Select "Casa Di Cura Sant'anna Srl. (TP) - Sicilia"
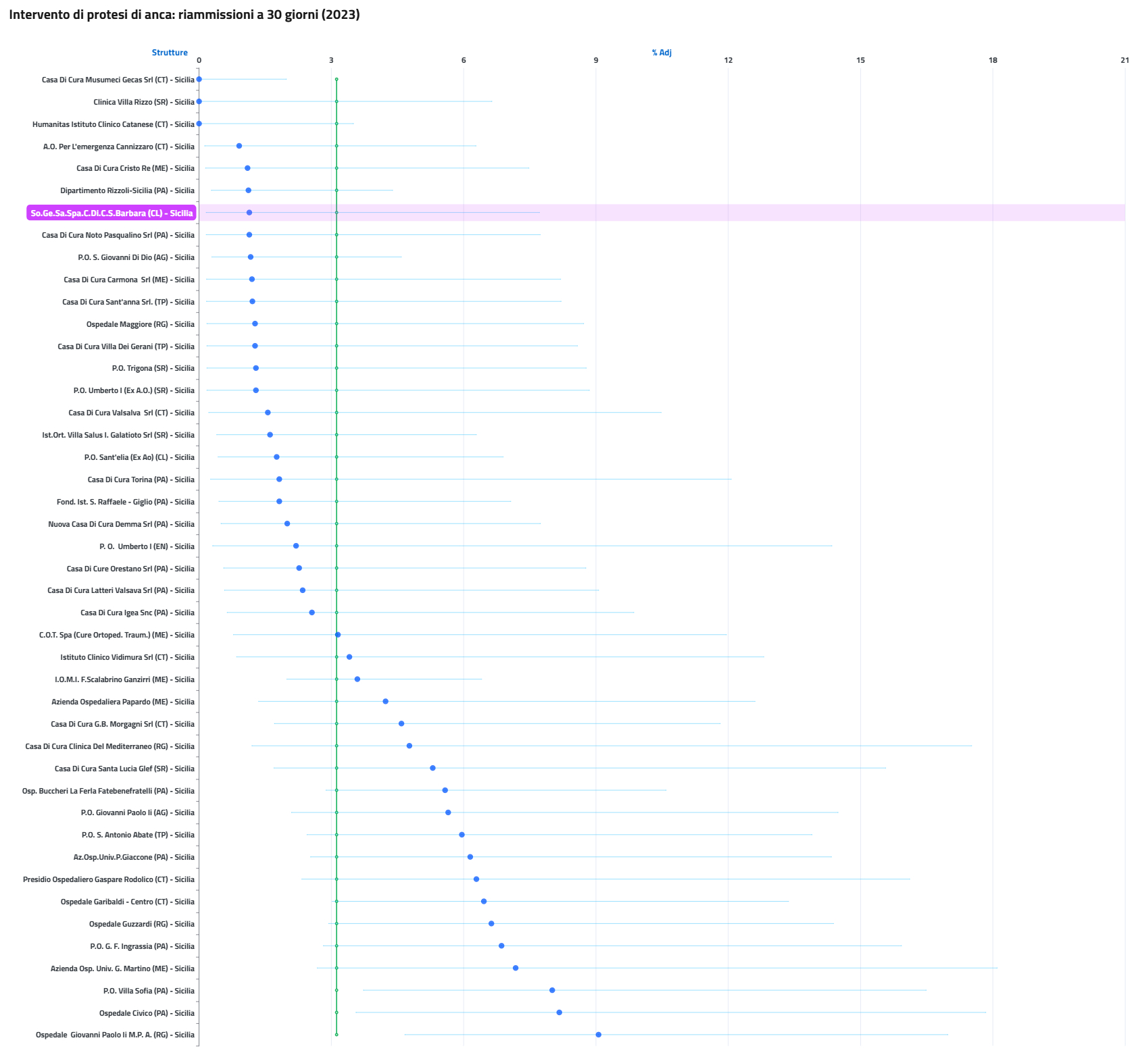 tap(128, 302)
